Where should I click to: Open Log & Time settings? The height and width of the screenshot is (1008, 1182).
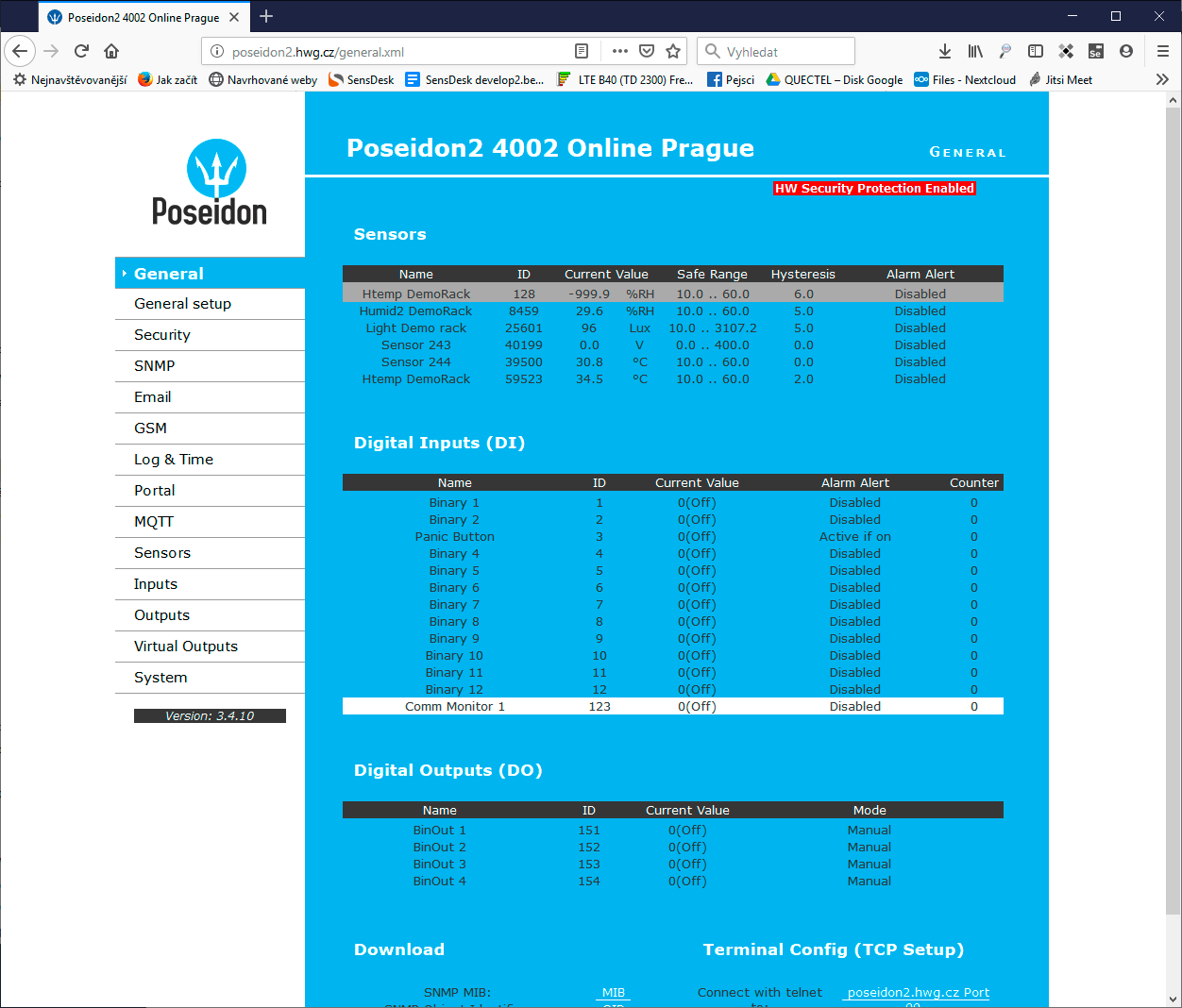pyautogui.click(x=210, y=460)
